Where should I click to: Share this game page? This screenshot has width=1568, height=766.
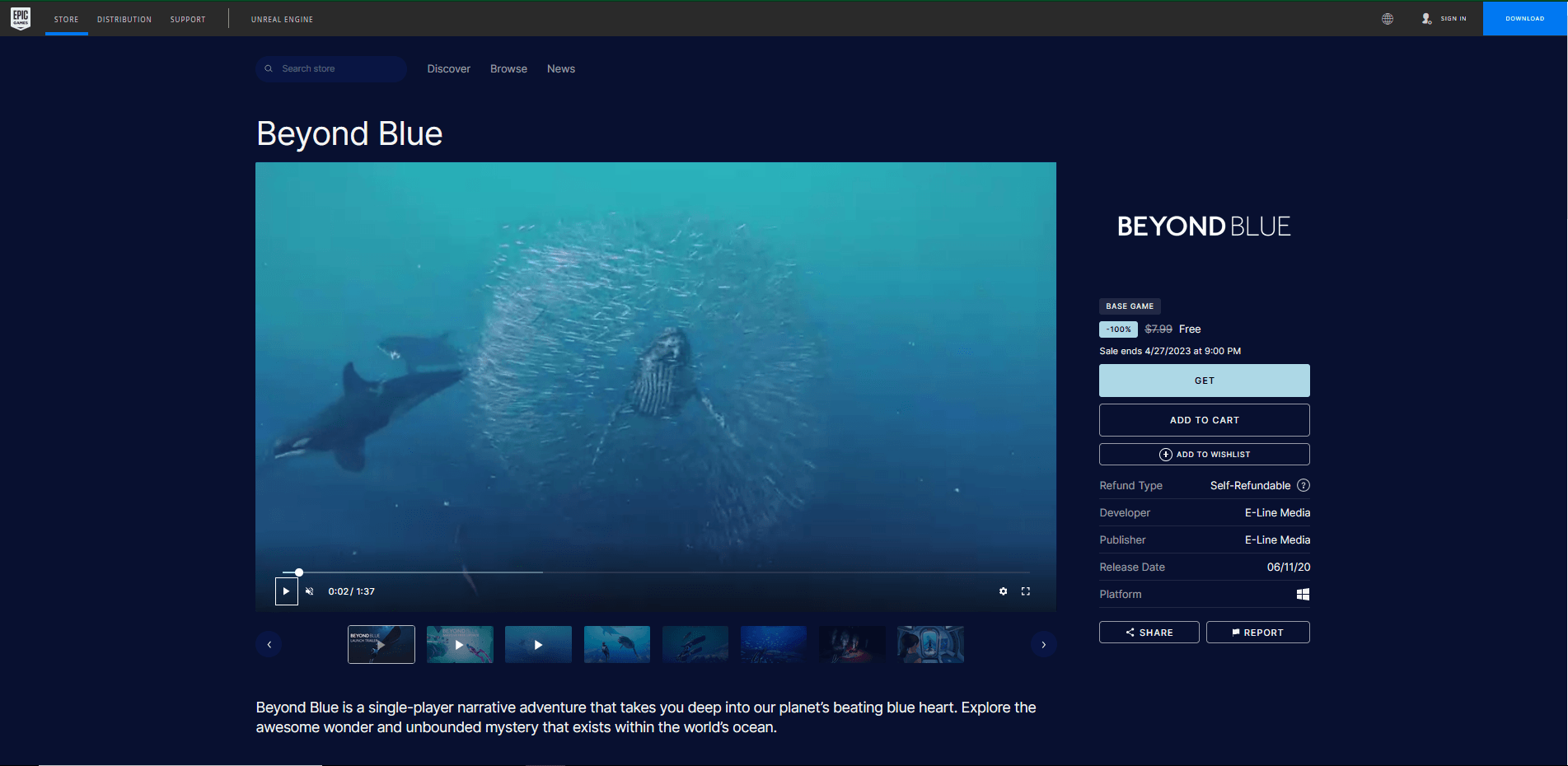click(1149, 633)
